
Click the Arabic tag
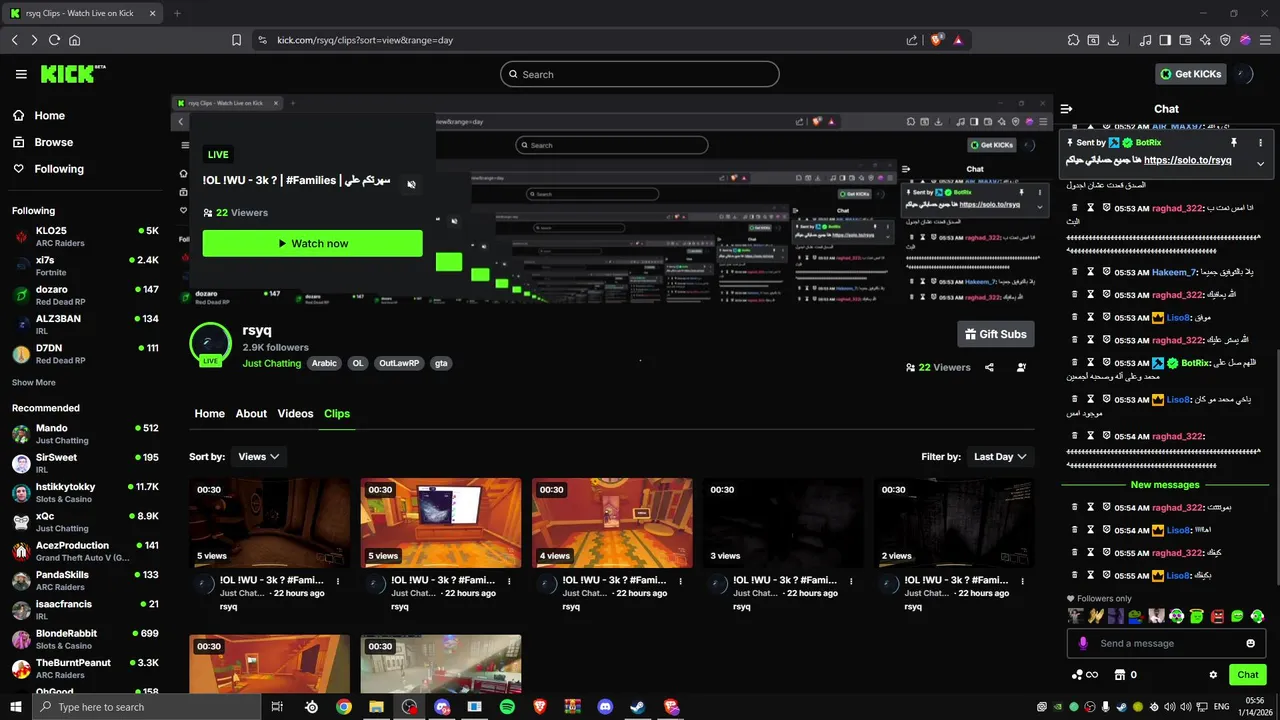324,363
